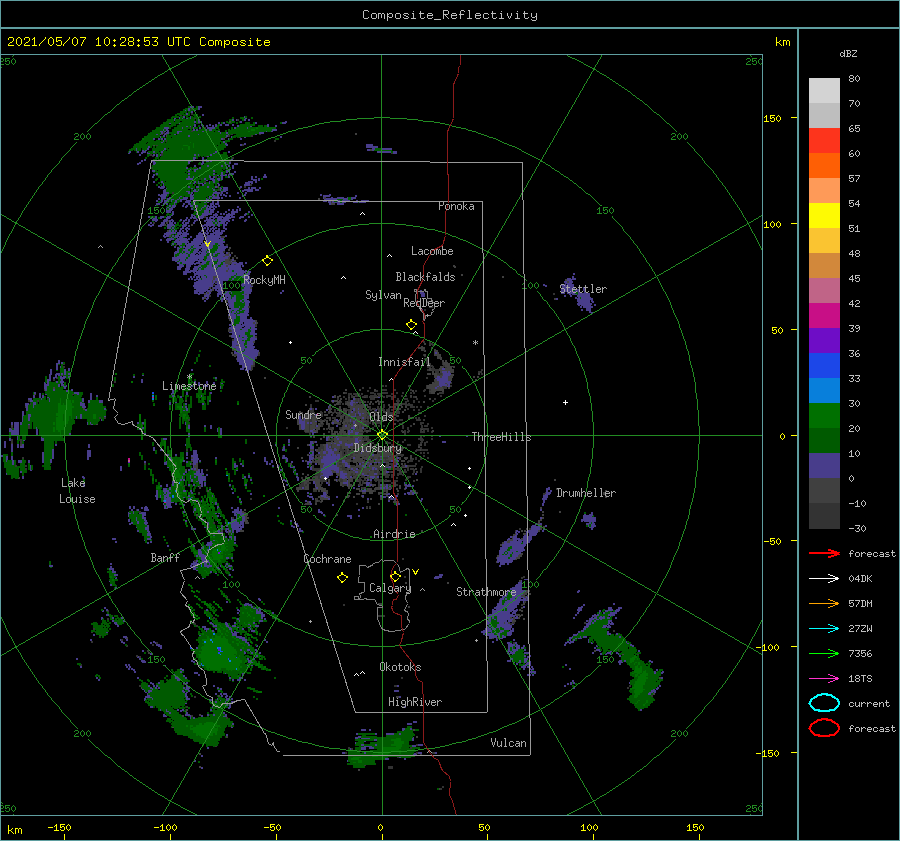
Task: Click the dBZ legend heading
Action: 848,53
